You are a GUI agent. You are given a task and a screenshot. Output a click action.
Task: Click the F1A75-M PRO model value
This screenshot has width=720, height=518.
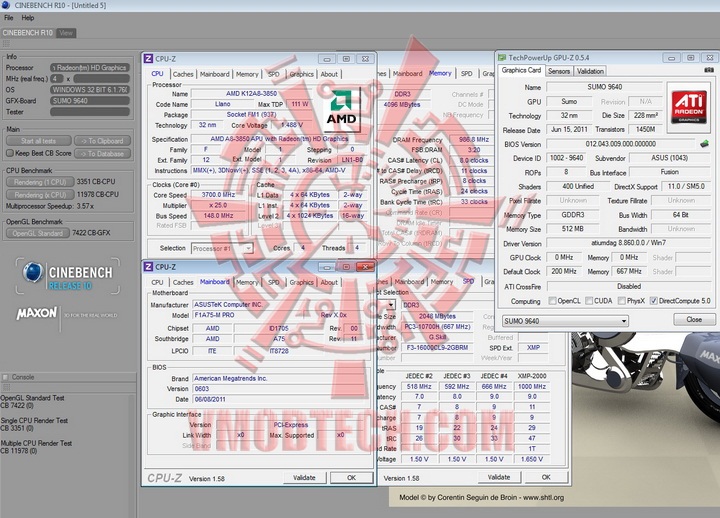tap(214, 315)
